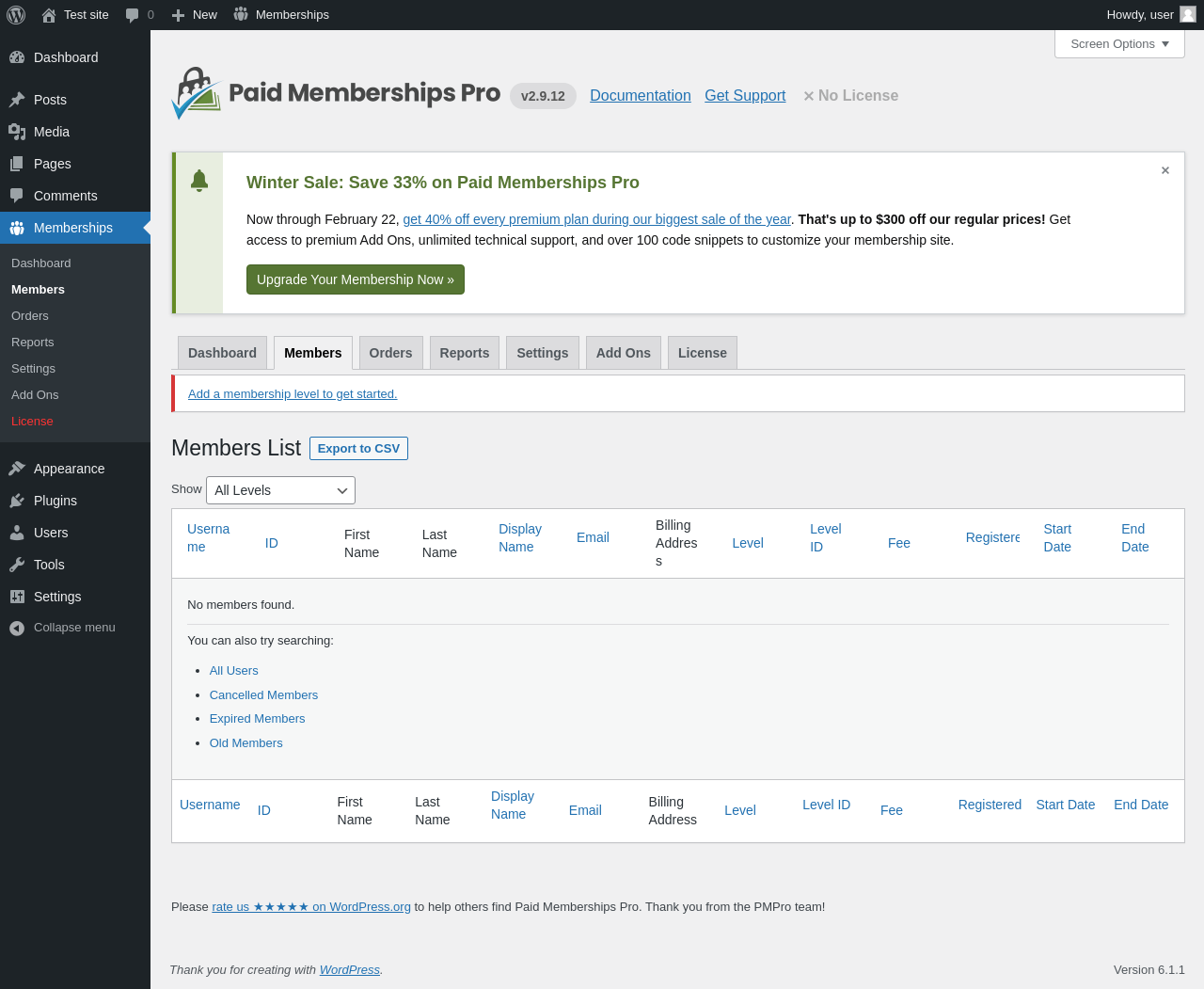Click the Settings sliders icon in sidebar
Screen dimensions: 1204x989
(17, 597)
